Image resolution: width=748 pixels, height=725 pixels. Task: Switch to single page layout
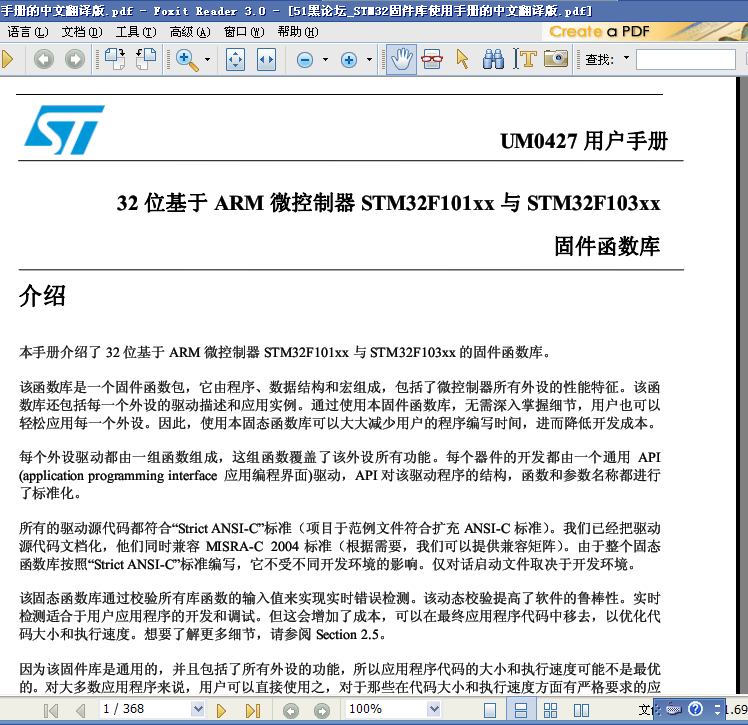point(490,710)
